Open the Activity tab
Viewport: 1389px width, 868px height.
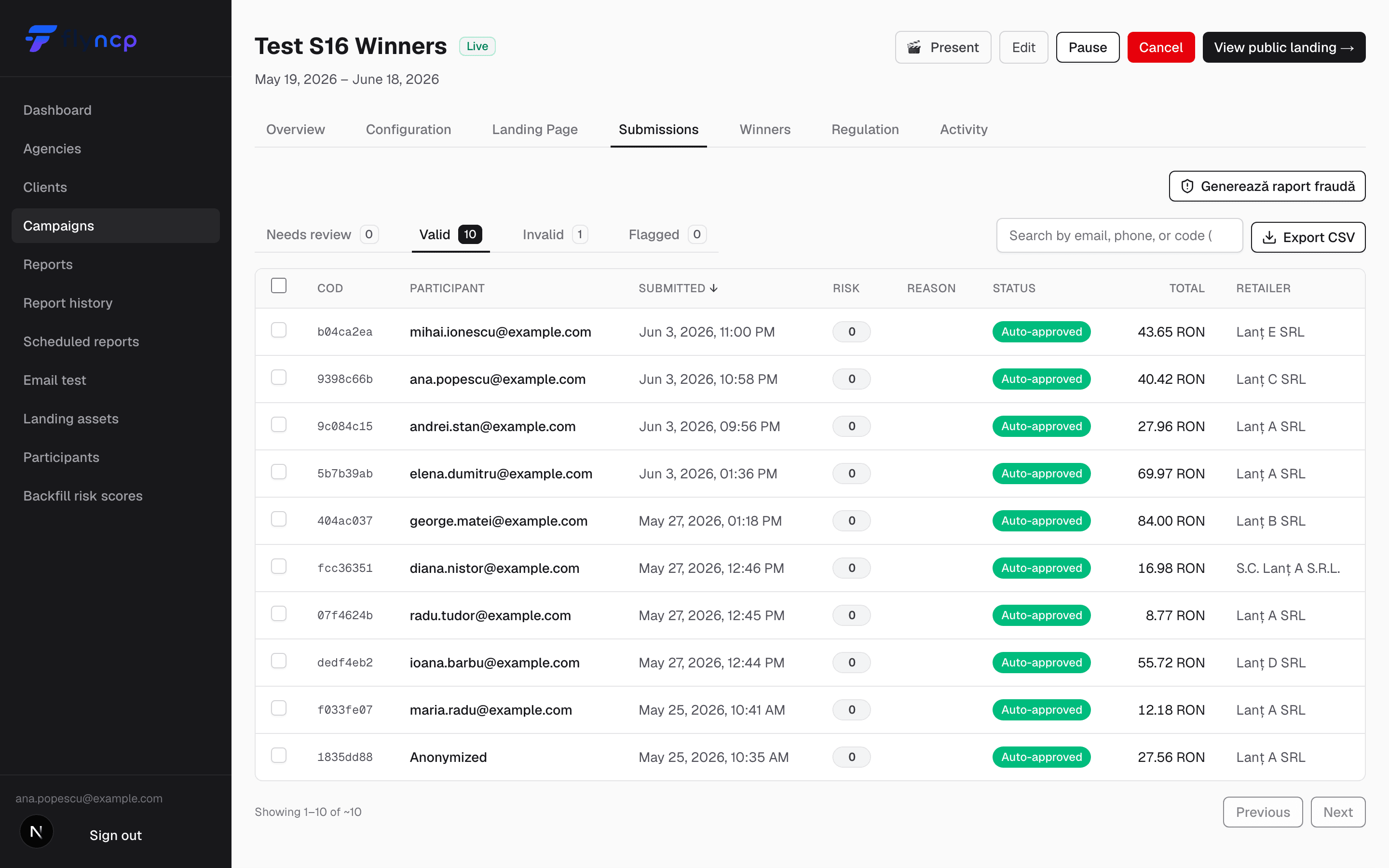pyautogui.click(x=964, y=129)
